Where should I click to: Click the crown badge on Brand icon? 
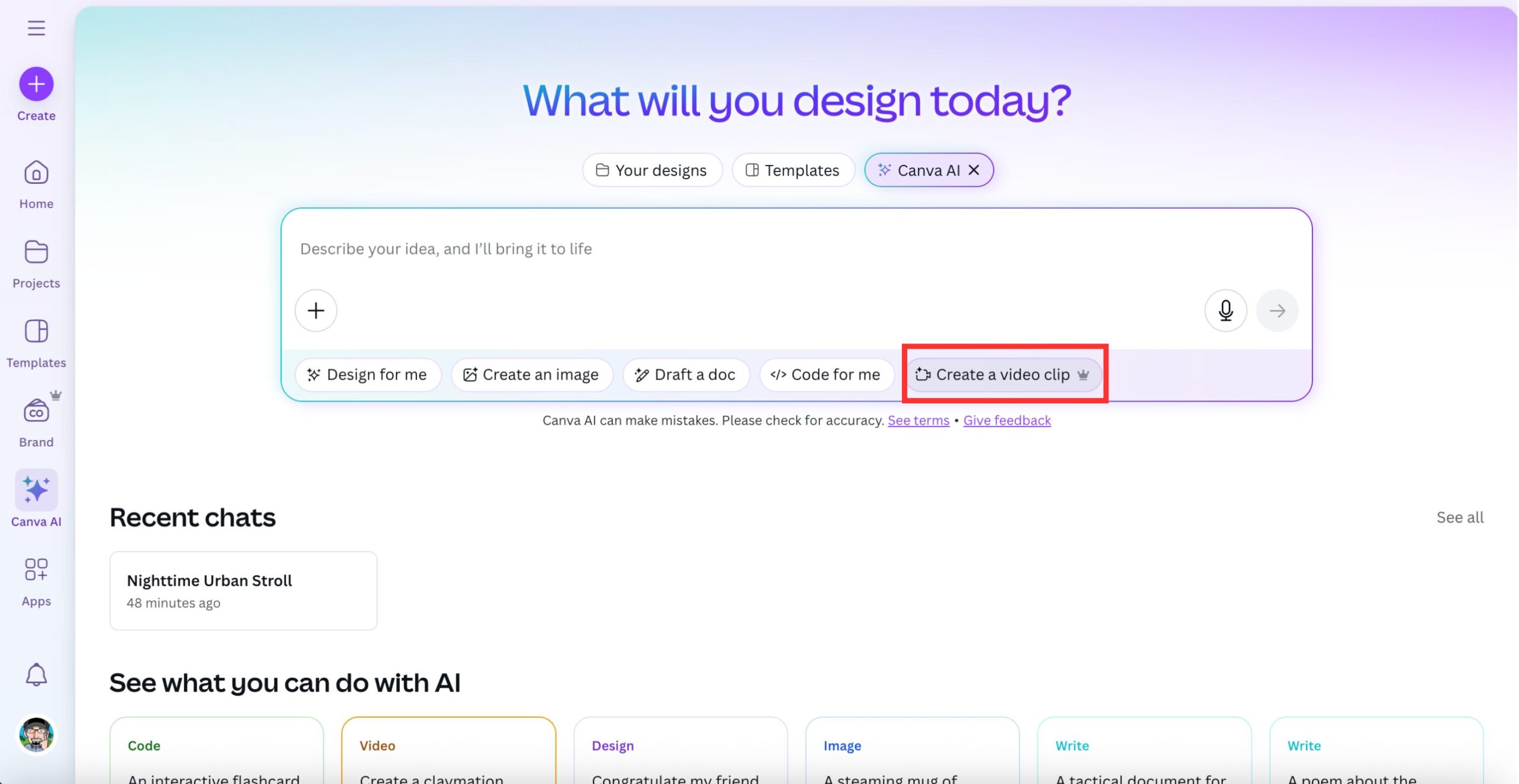tap(56, 395)
